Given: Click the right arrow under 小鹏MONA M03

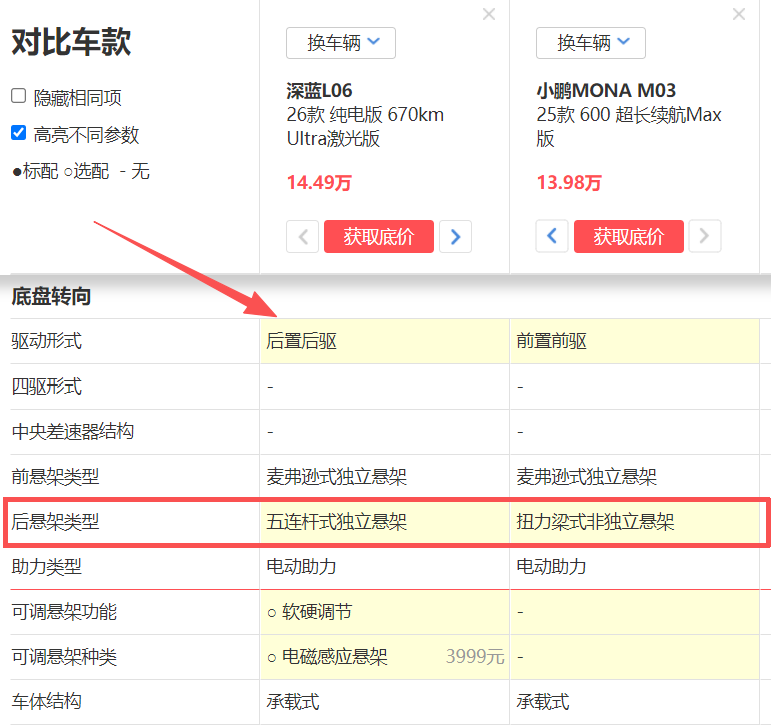Looking at the screenshot, I should pos(705,236).
